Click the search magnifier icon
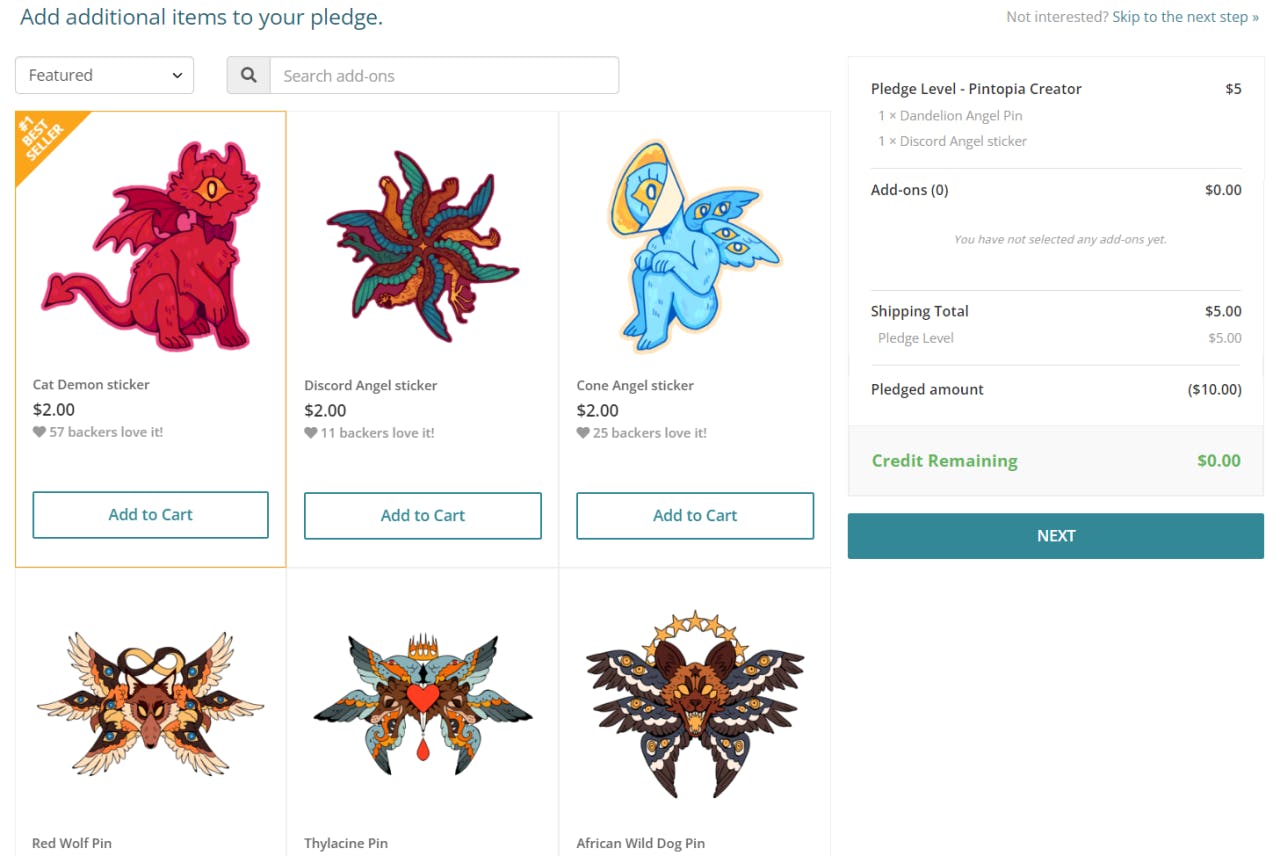 [x=249, y=76]
